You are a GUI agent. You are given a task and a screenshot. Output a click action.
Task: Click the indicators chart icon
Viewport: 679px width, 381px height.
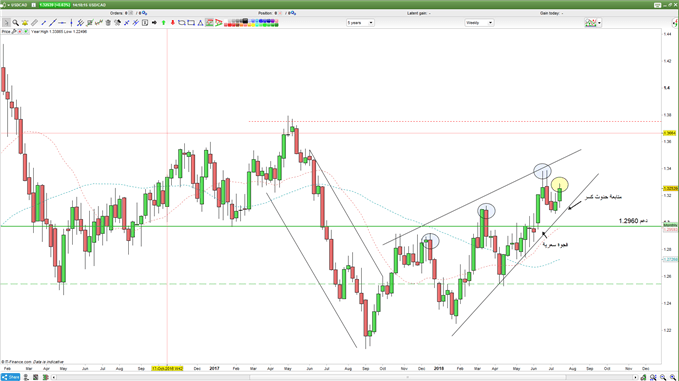(x=591, y=23)
